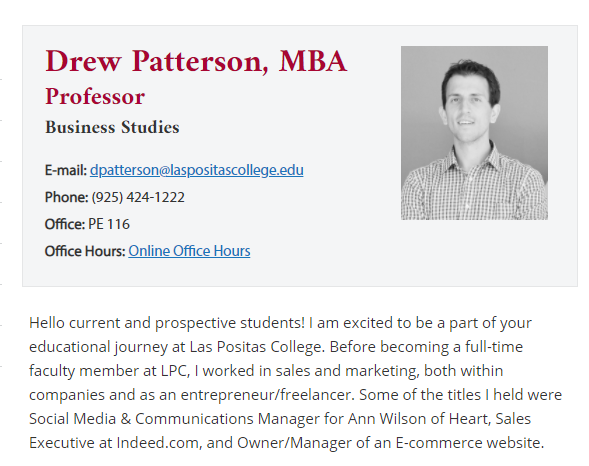Click the Office label before PE 116

[x=65, y=224]
